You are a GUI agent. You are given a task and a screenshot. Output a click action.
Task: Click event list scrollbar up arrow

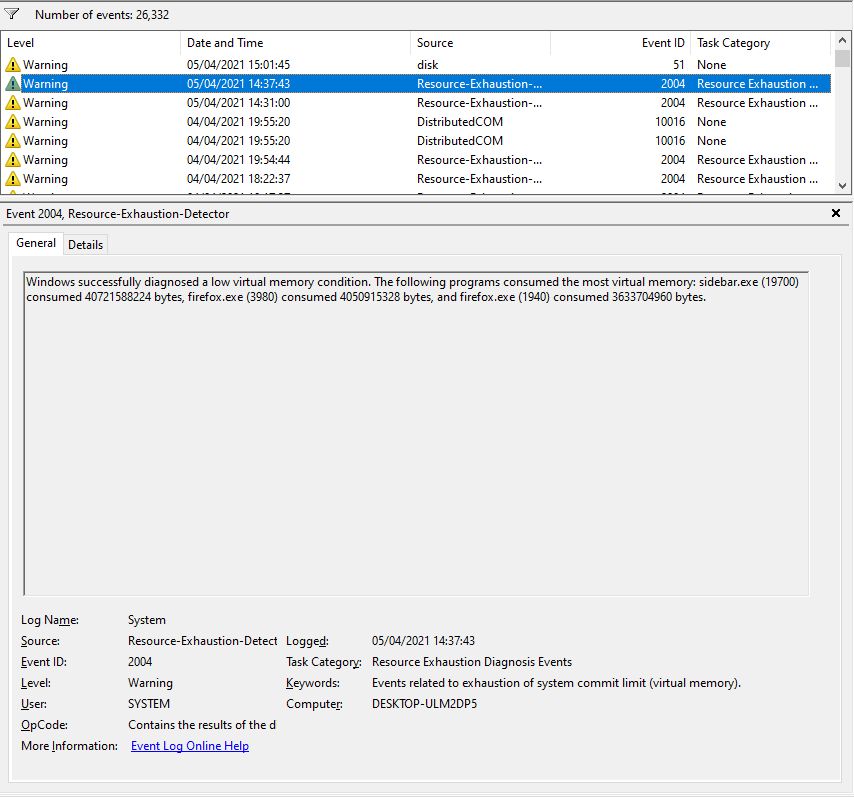coord(842,40)
